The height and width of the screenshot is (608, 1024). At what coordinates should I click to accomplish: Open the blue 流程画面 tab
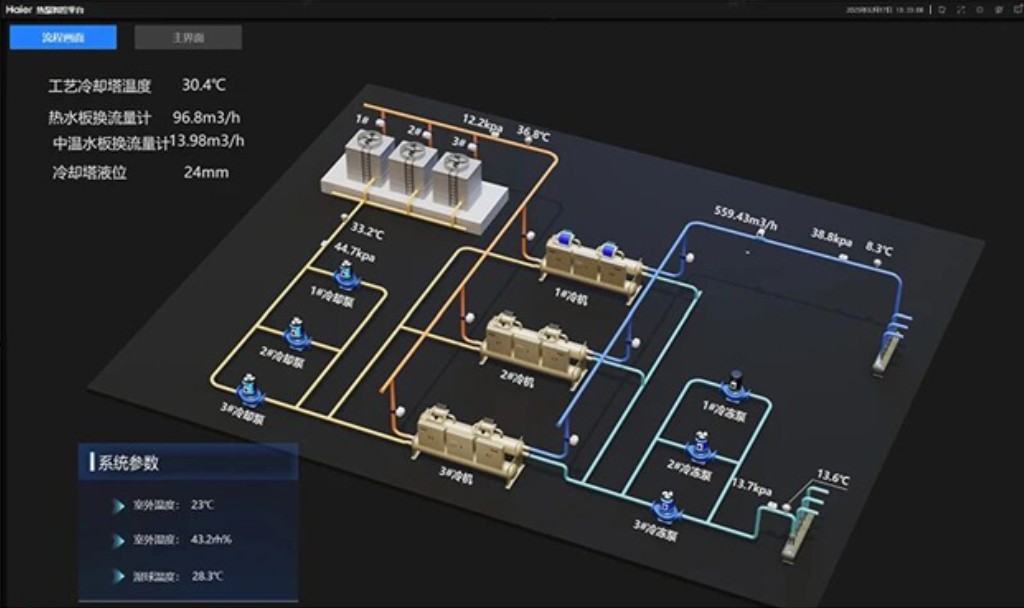click(x=63, y=37)
